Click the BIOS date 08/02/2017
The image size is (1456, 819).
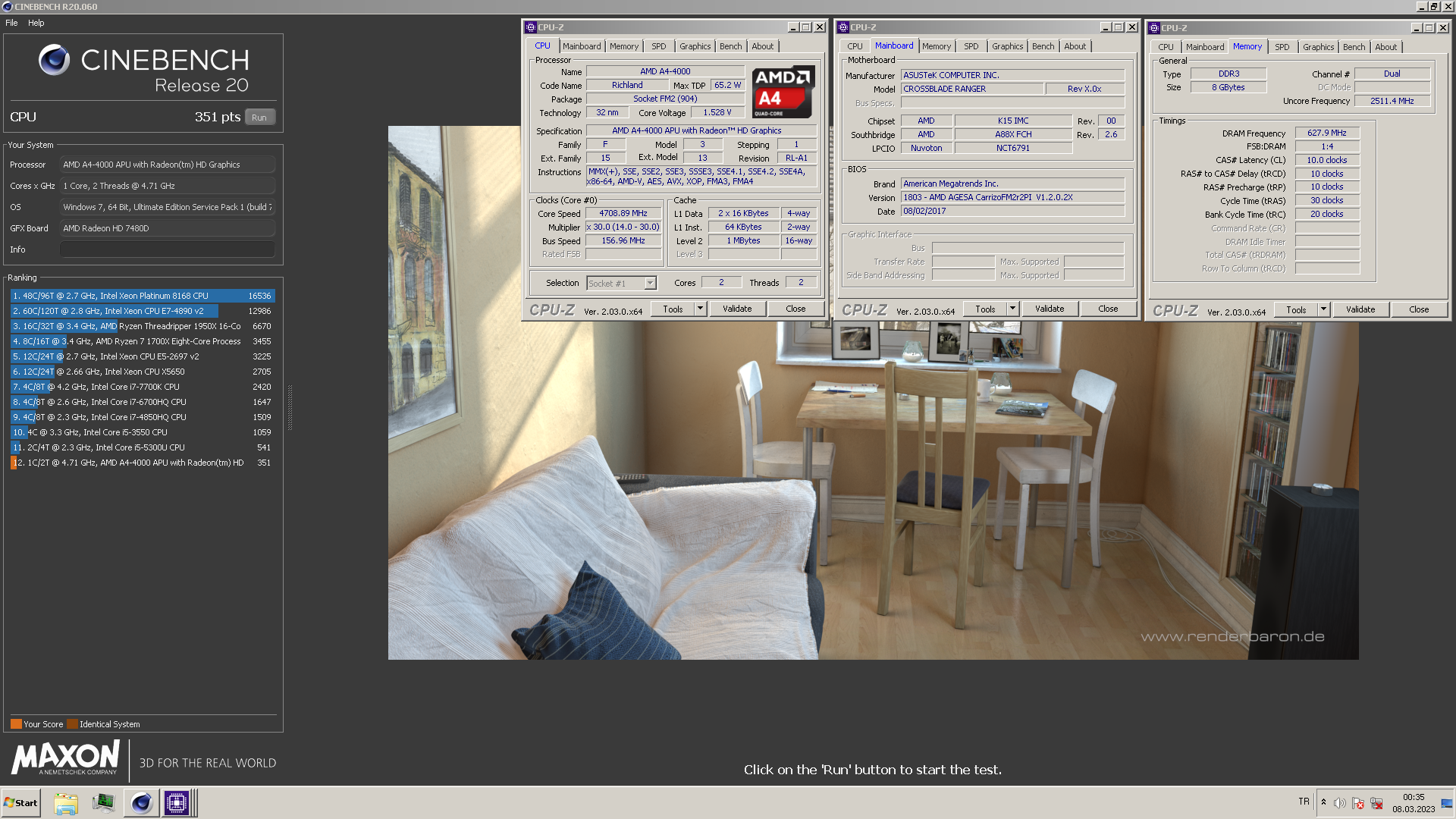tap(1012, 211)
